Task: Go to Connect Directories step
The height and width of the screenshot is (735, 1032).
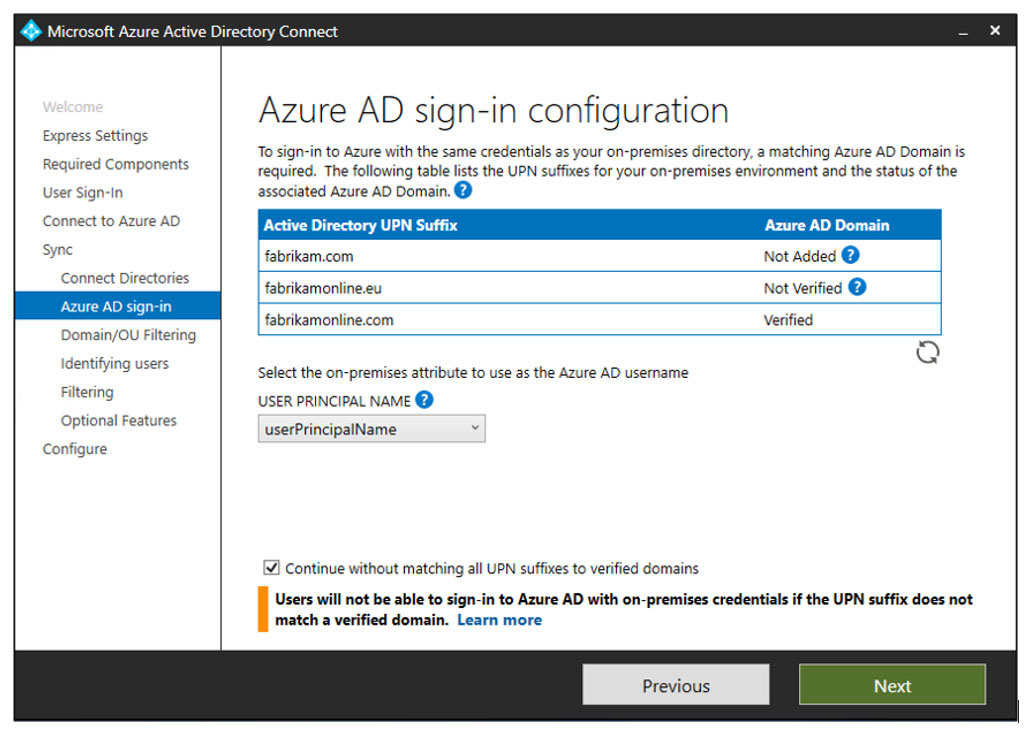Action: tap(124, 278)
